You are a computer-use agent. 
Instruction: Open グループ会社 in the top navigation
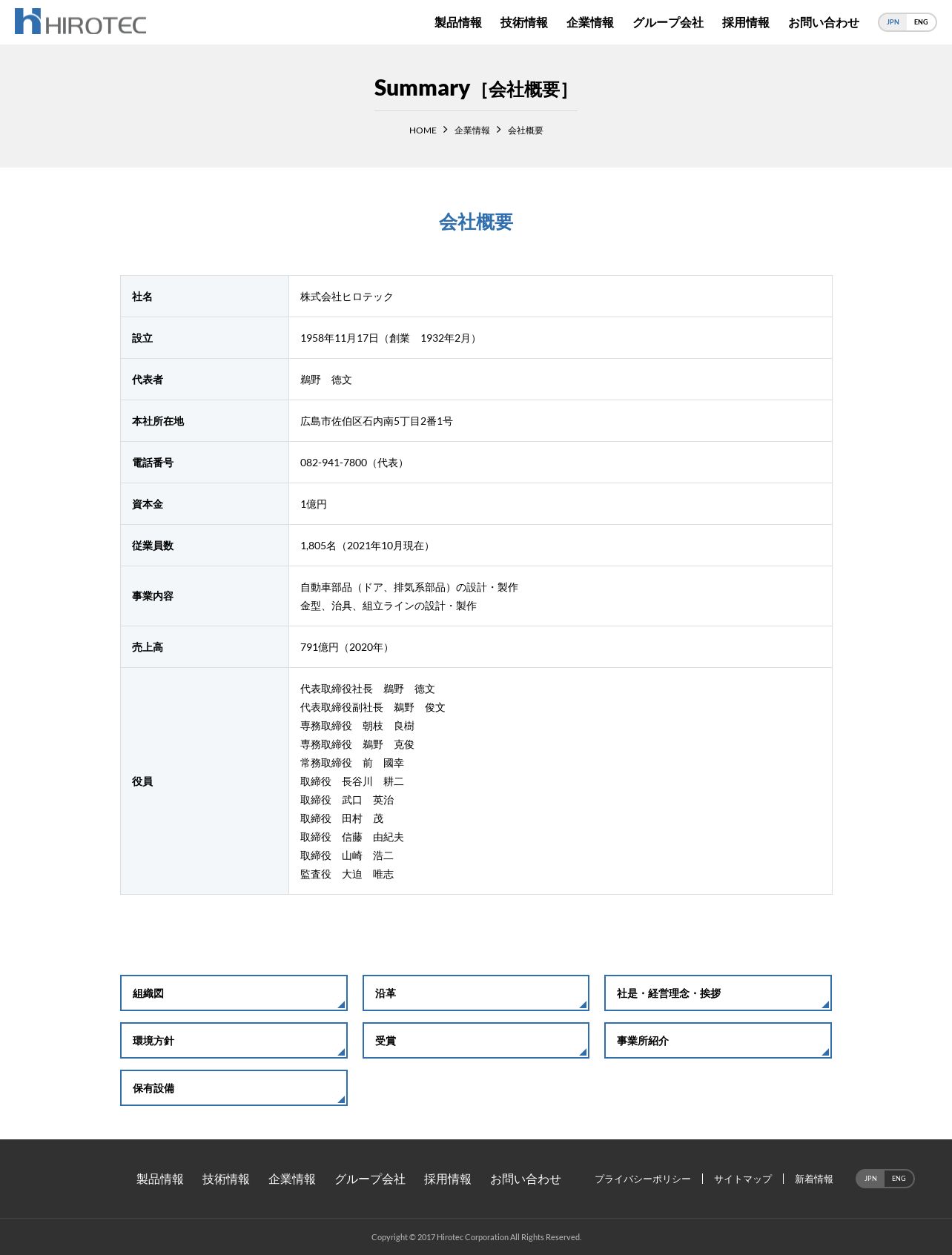tap(668, 23)
